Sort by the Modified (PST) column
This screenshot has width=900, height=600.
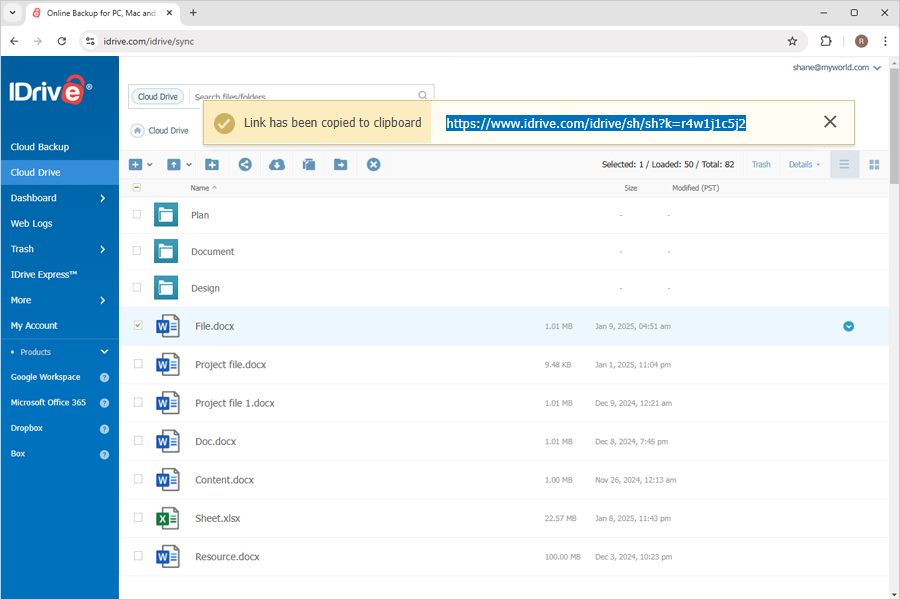click(x=696, y=188)
